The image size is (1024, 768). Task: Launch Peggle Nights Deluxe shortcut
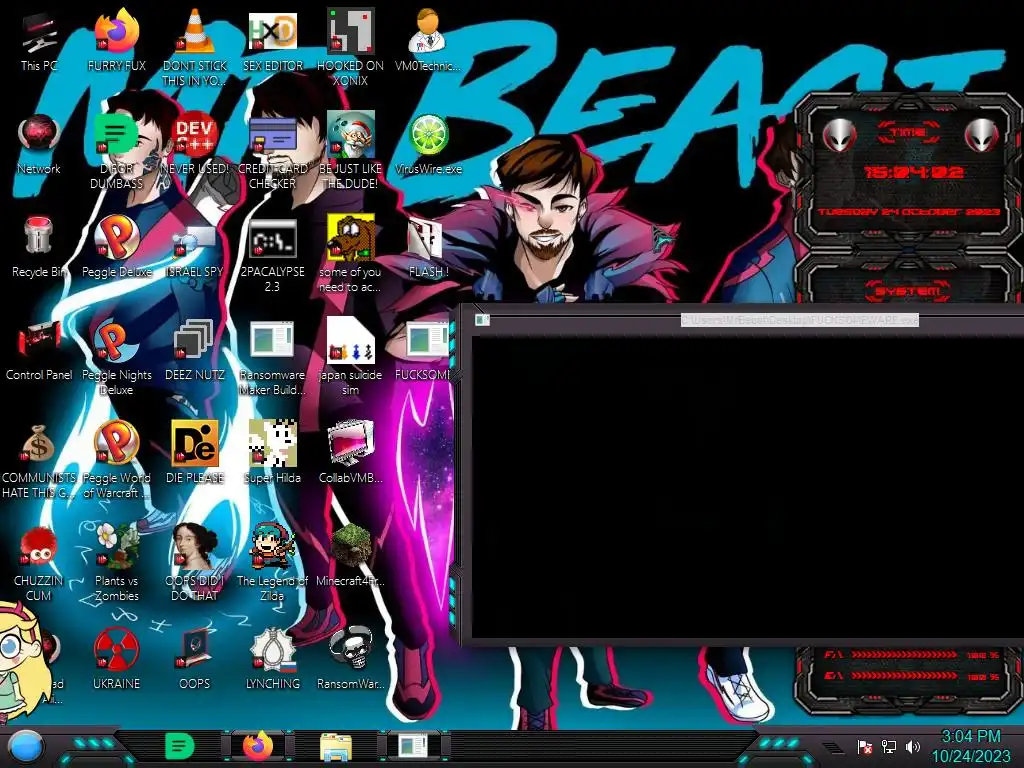tap(117, 341)
